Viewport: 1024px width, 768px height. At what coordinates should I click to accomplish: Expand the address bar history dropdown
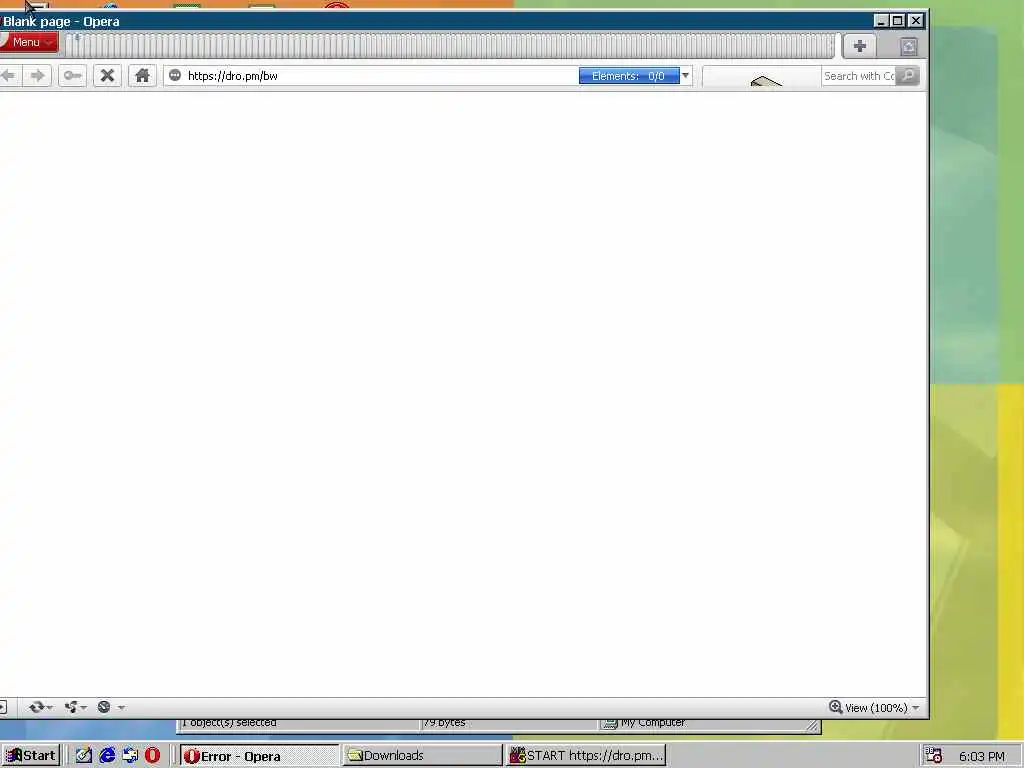685,76
